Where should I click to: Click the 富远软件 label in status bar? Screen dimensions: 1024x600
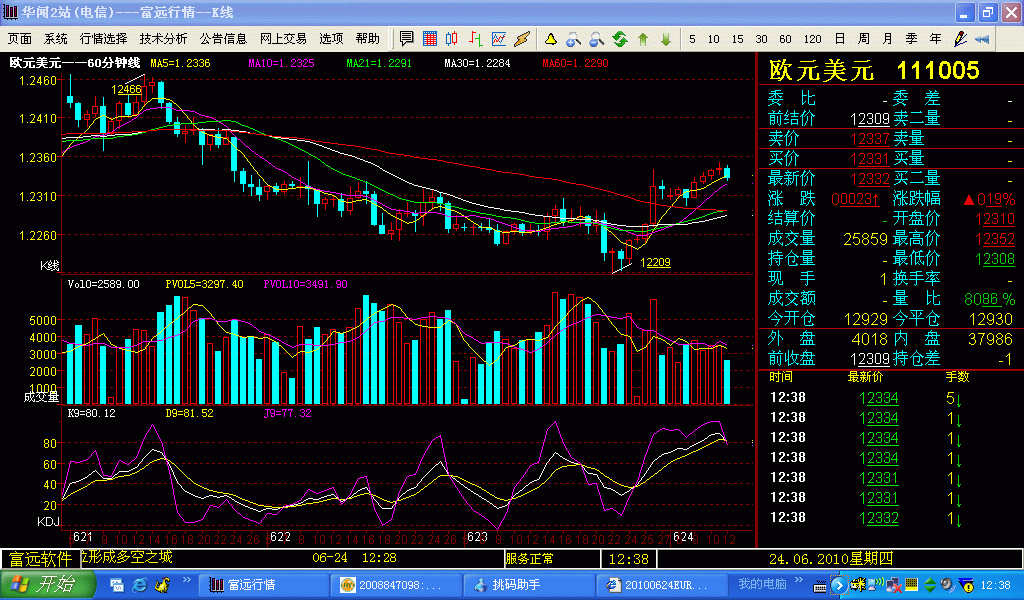coord(40,559)
